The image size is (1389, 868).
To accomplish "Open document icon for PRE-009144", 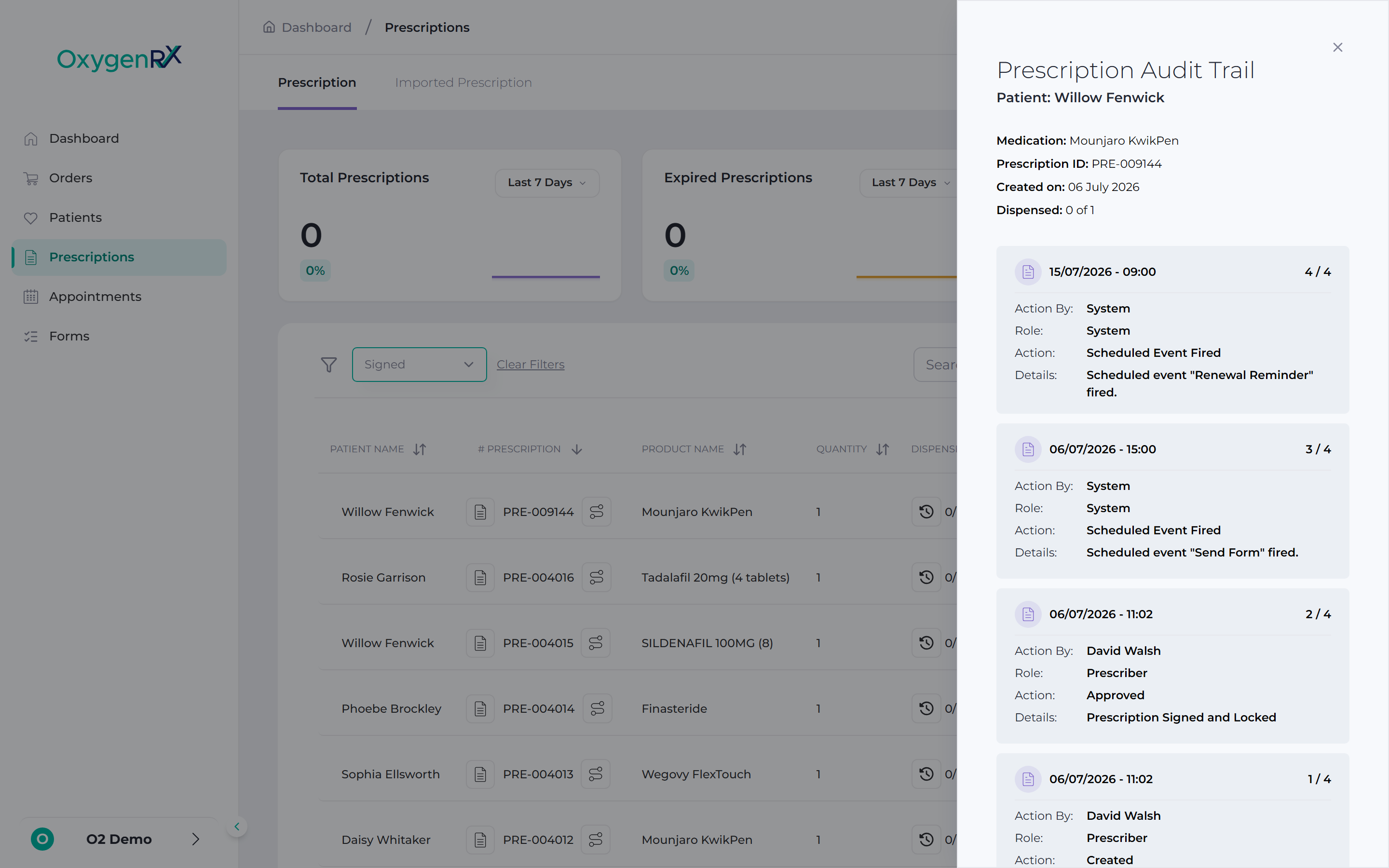I will coord(480,512).
